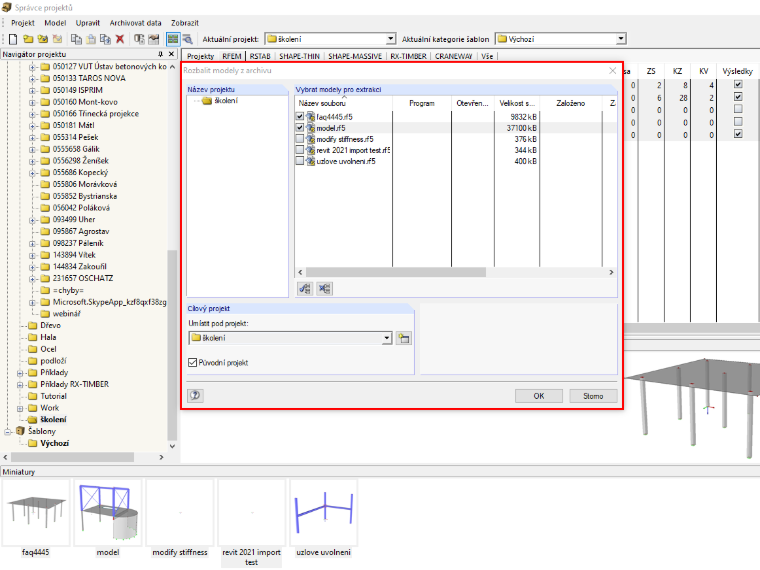Screen dimensions: 760x570
Task: Click the toolbar icon left of thumbnails toggle
Action: click(154, 39)
